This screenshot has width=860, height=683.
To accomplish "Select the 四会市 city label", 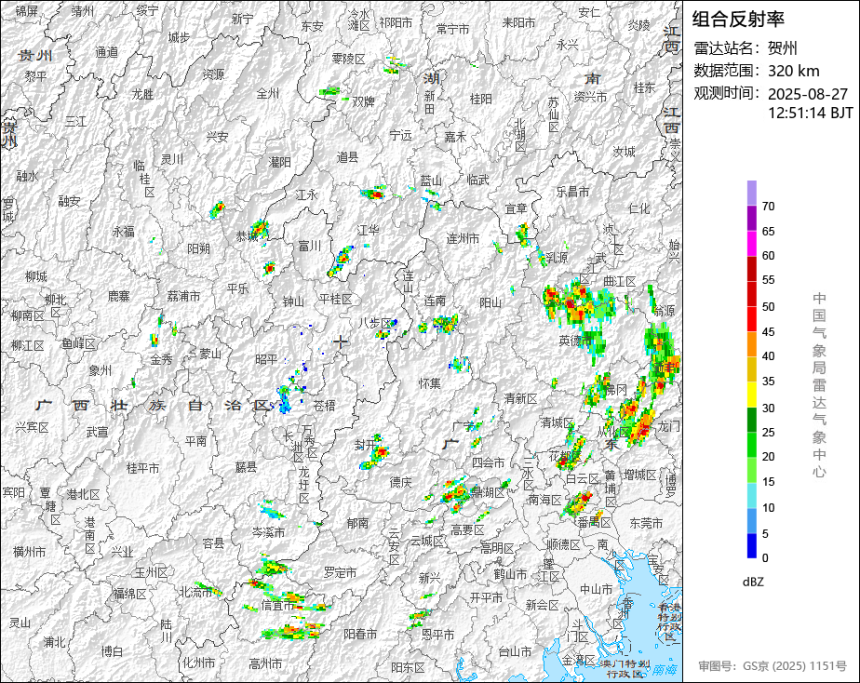I will tap(488, 462).
